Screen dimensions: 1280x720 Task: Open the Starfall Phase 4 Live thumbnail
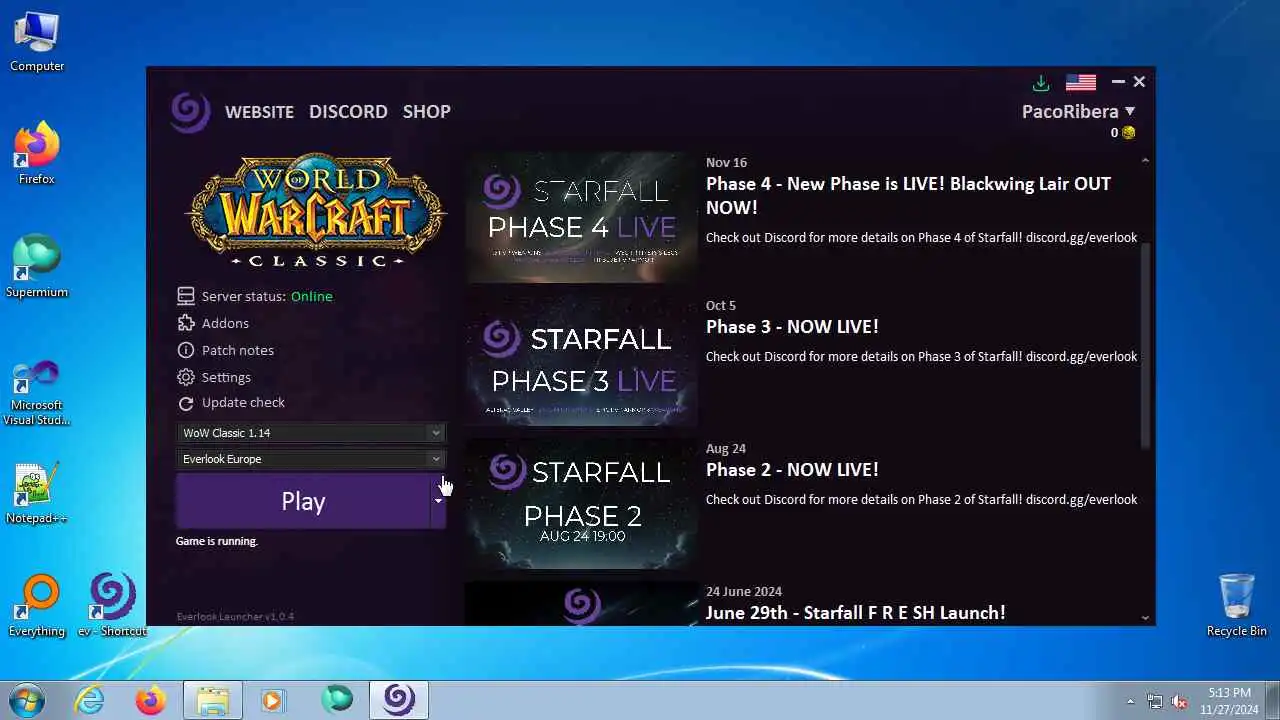click(x=582, y=217)
